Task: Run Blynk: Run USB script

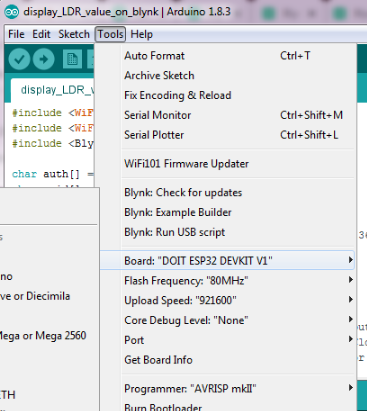Action: pos(228,232)
